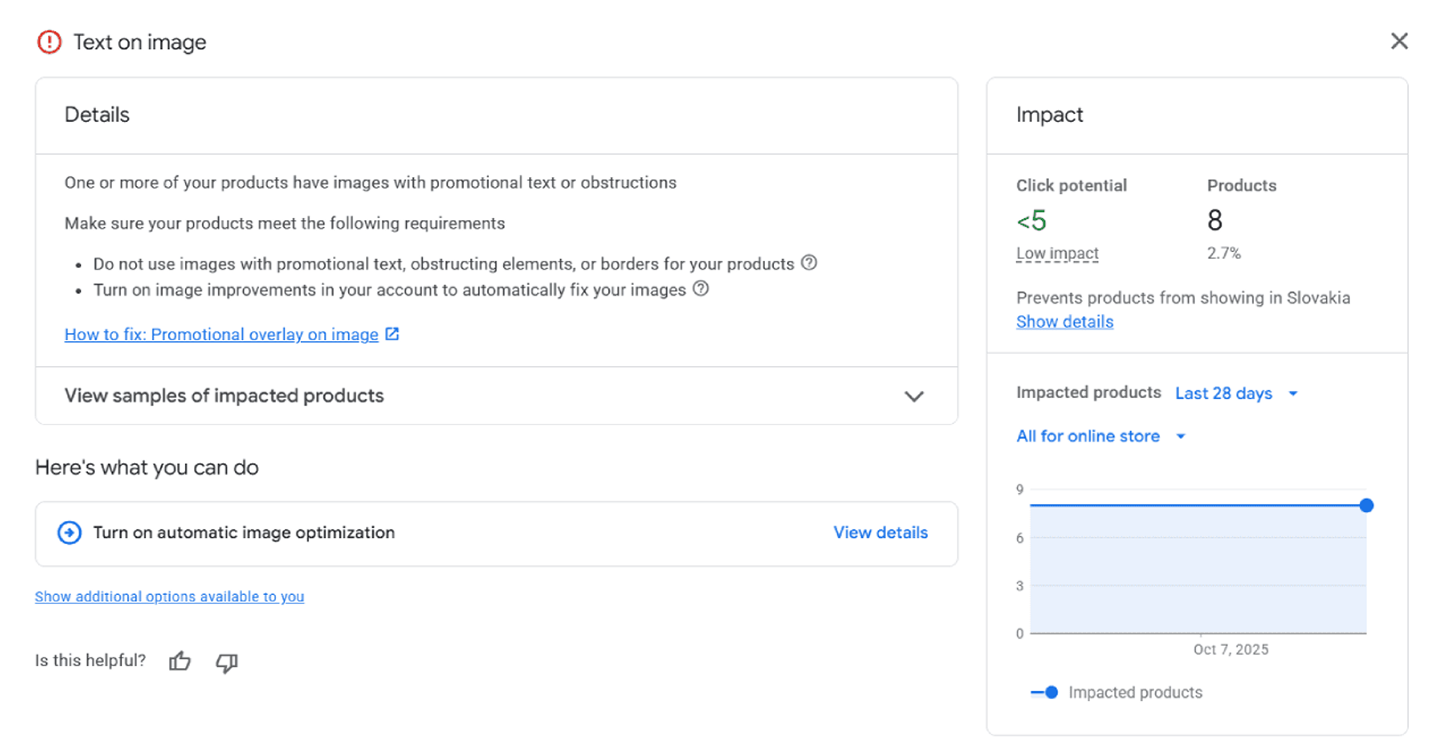The width and height of the screenshot is (1450, 746).
Task: Click the end data point on the chart
Action: point(1366,506)
